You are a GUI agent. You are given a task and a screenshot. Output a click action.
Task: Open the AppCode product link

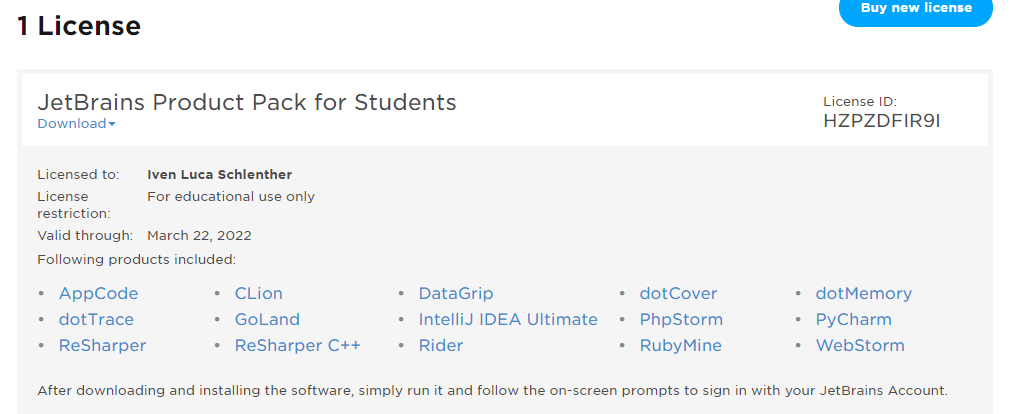click(x=98, y=294)
